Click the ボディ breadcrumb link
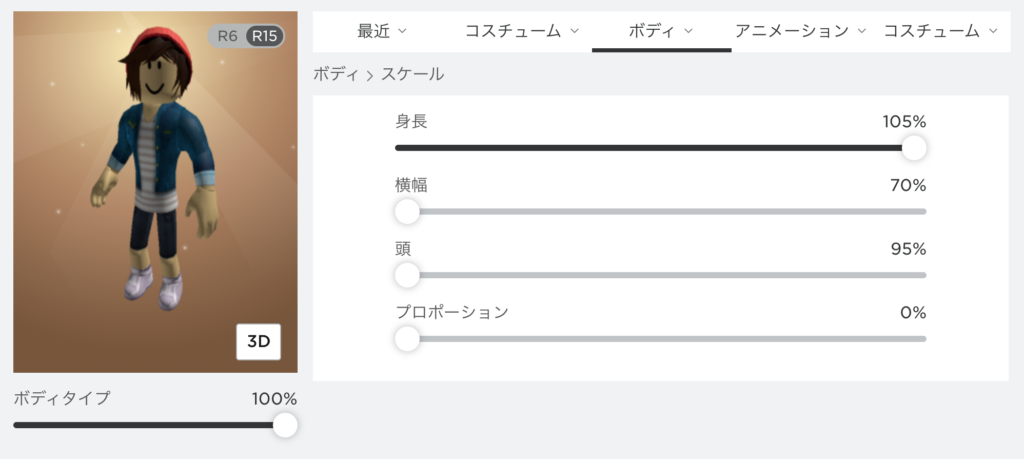The image size is (1024, 459). [336, 74]
